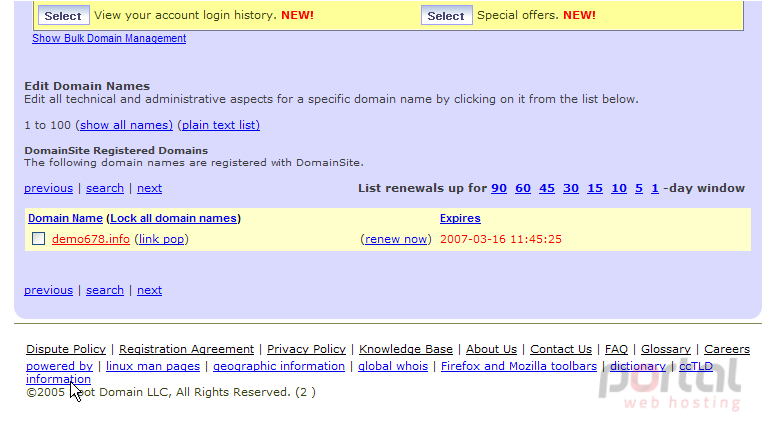Viewport: 776px width, 422px height.
Task: Click DomainSite Registered Domains heading
Action: click(116, 151)
